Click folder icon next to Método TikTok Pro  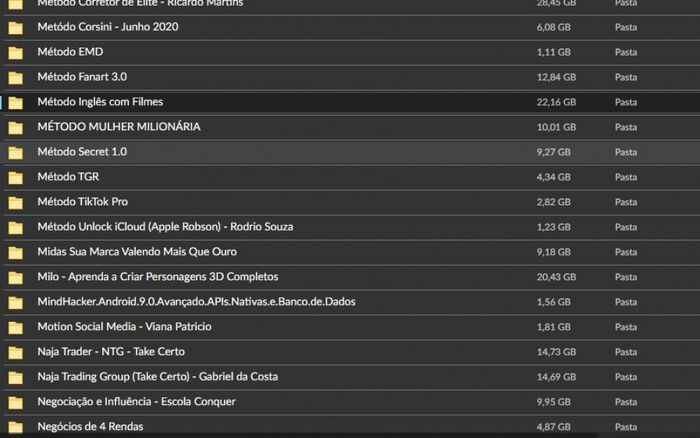(x=16, y=203)
